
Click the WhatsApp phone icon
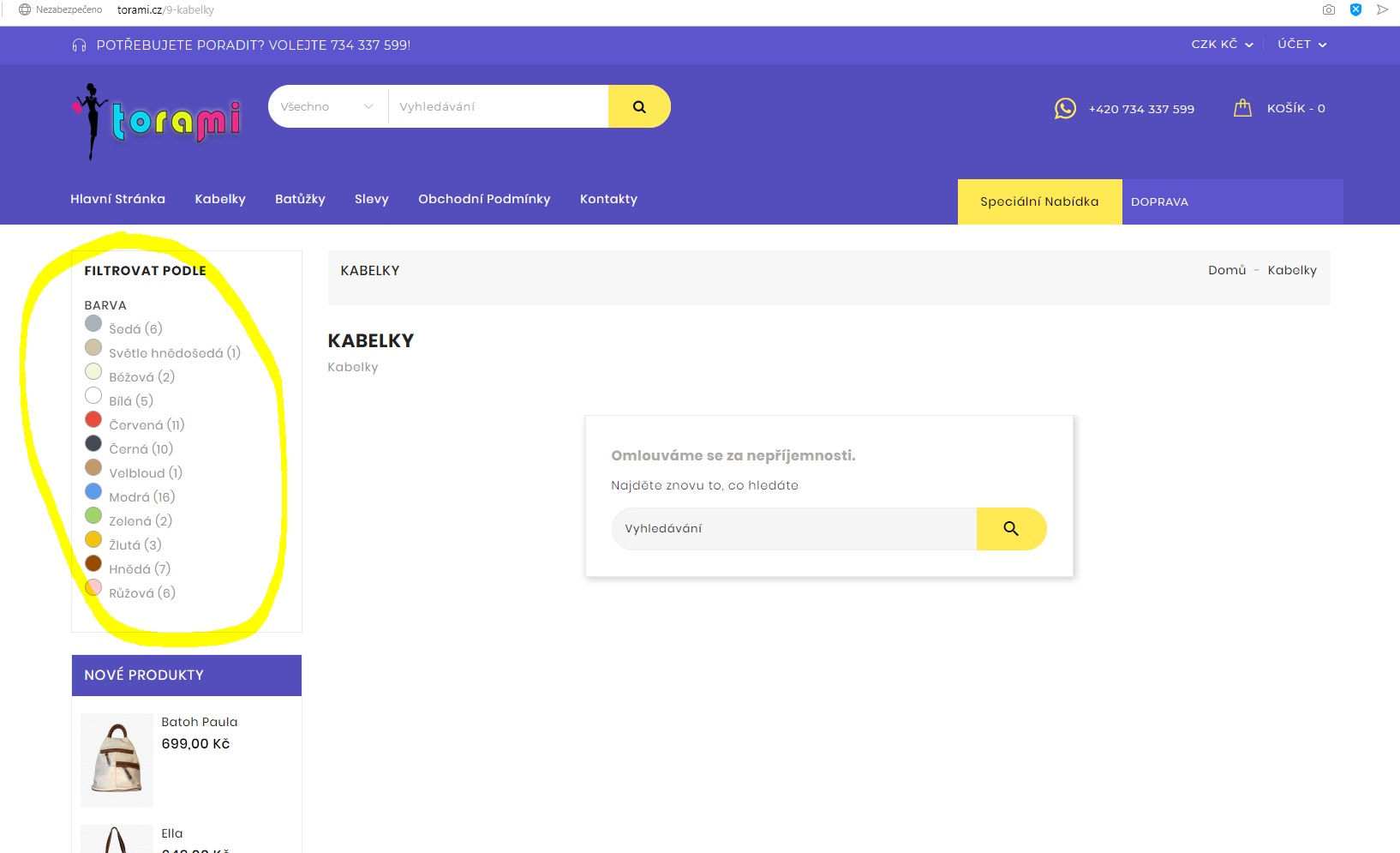1065,109
